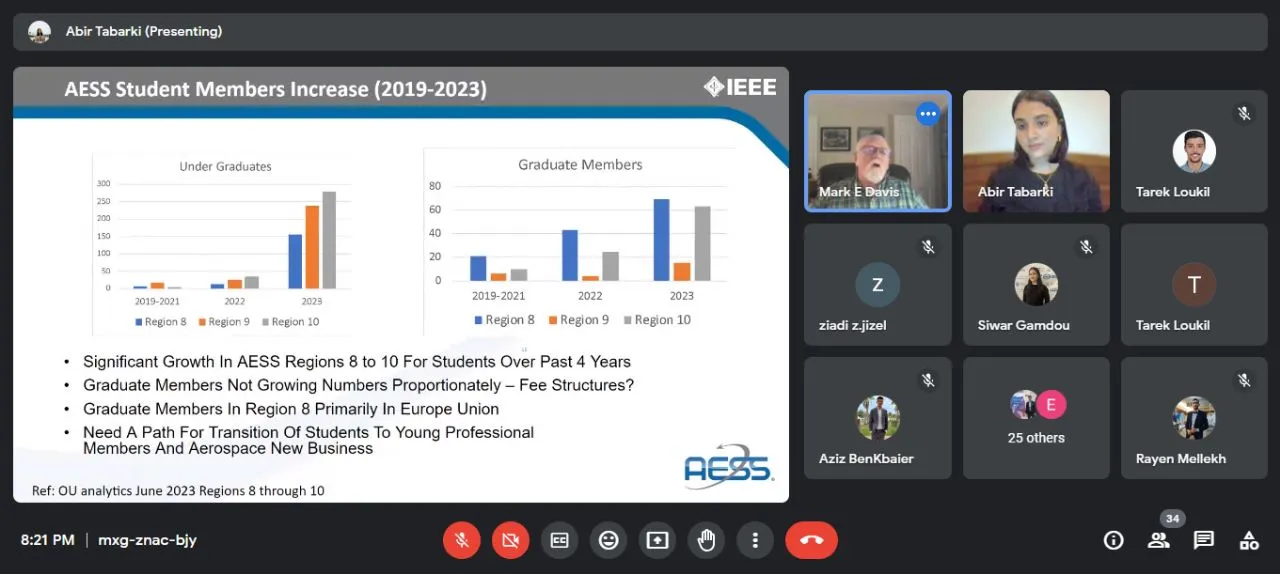The height and width of the screenshot is (574, 1280).
Task: Click bullet about Significant Growth In AESS Regions
Action: [x=357, y=361]
